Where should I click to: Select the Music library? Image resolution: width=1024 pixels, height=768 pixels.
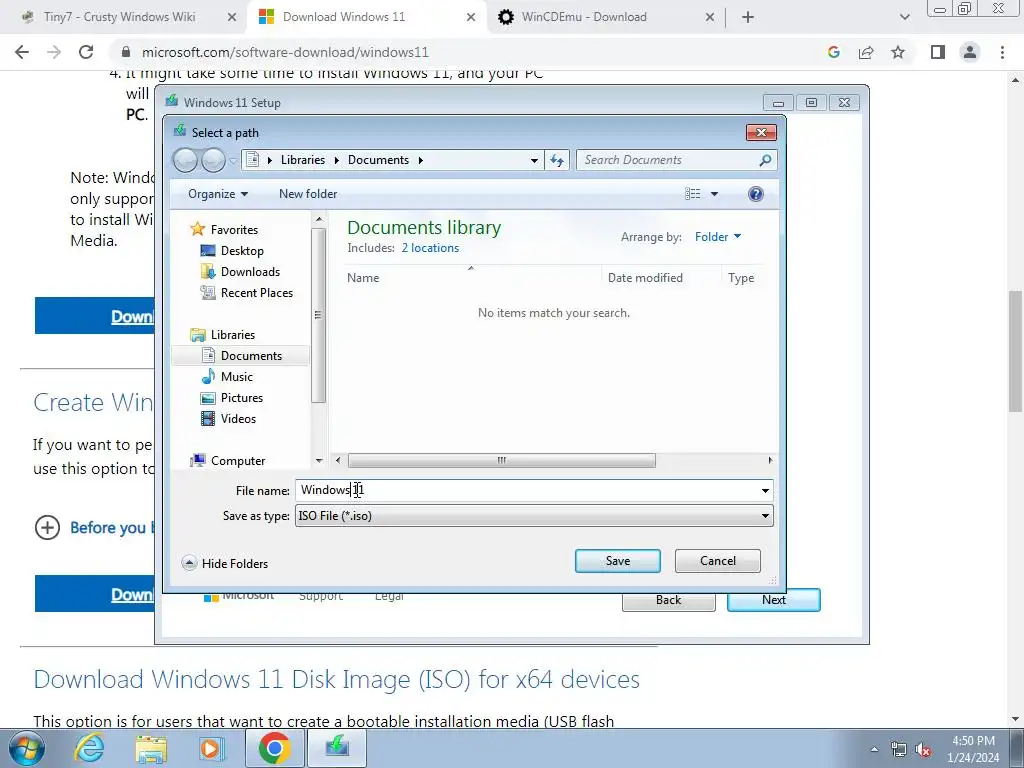pyautogui.click(x=236, y=377)
